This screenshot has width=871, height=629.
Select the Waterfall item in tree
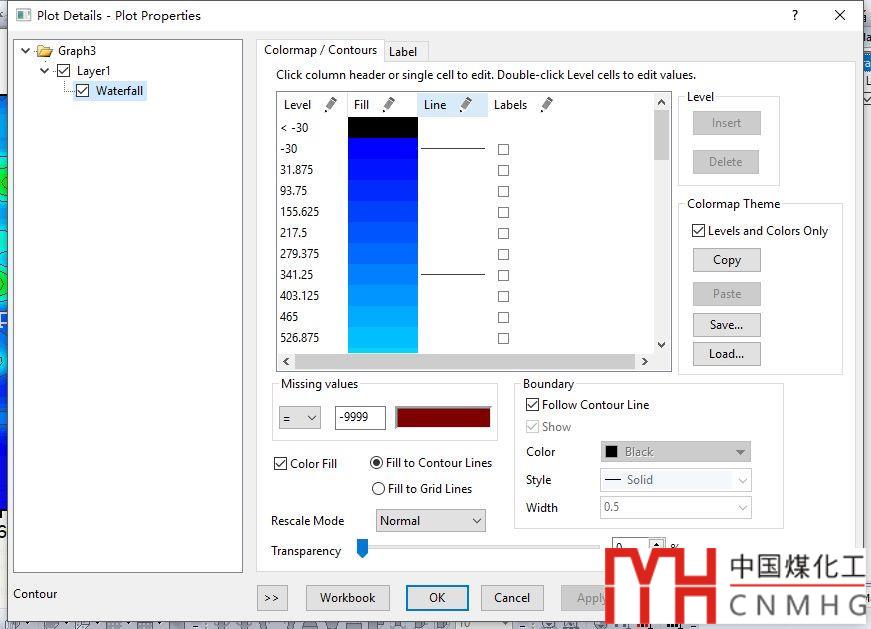pyautogui.click(x=119, y=91)
